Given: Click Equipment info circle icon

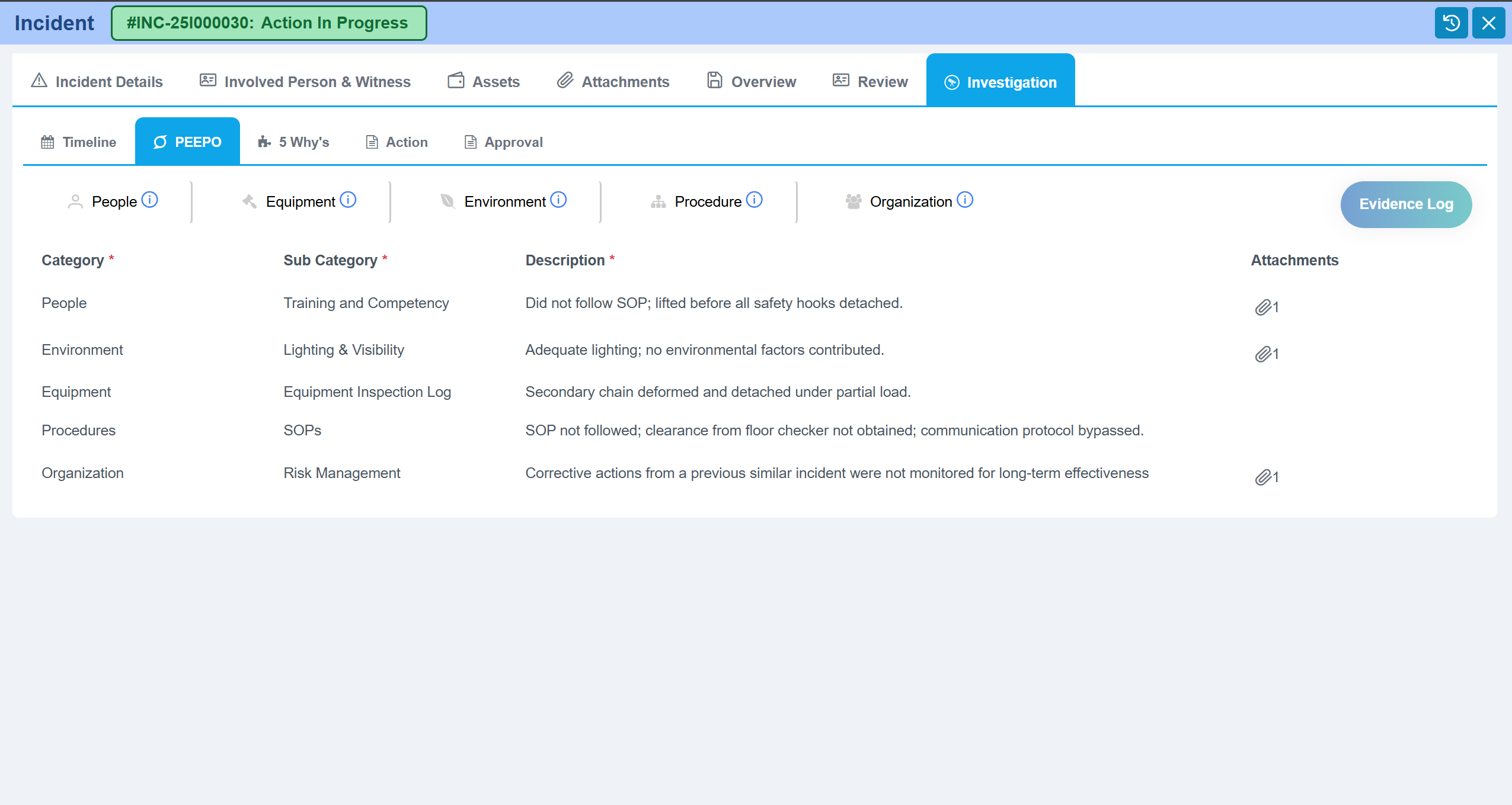Looking at the screenshot, I should pos(348,200).
